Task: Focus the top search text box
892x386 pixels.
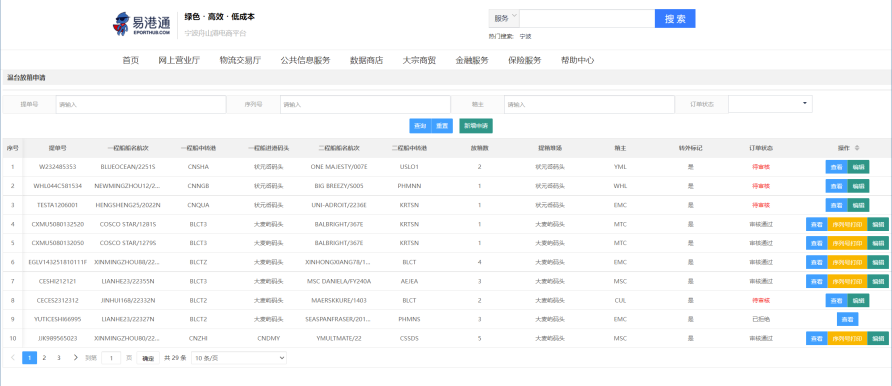Action: [x=587, y=18]
